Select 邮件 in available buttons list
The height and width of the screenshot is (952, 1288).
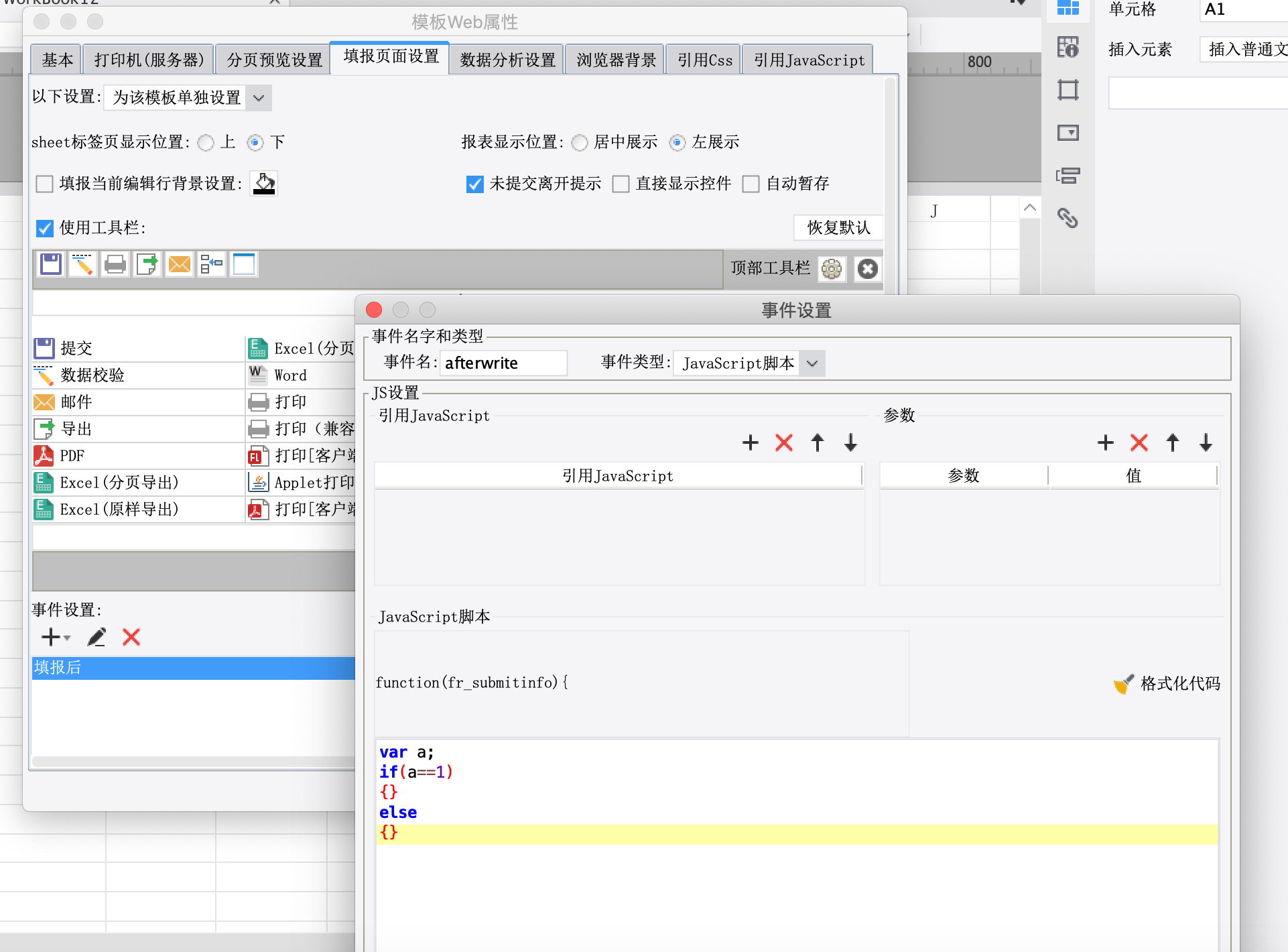[x=139, y=402]
